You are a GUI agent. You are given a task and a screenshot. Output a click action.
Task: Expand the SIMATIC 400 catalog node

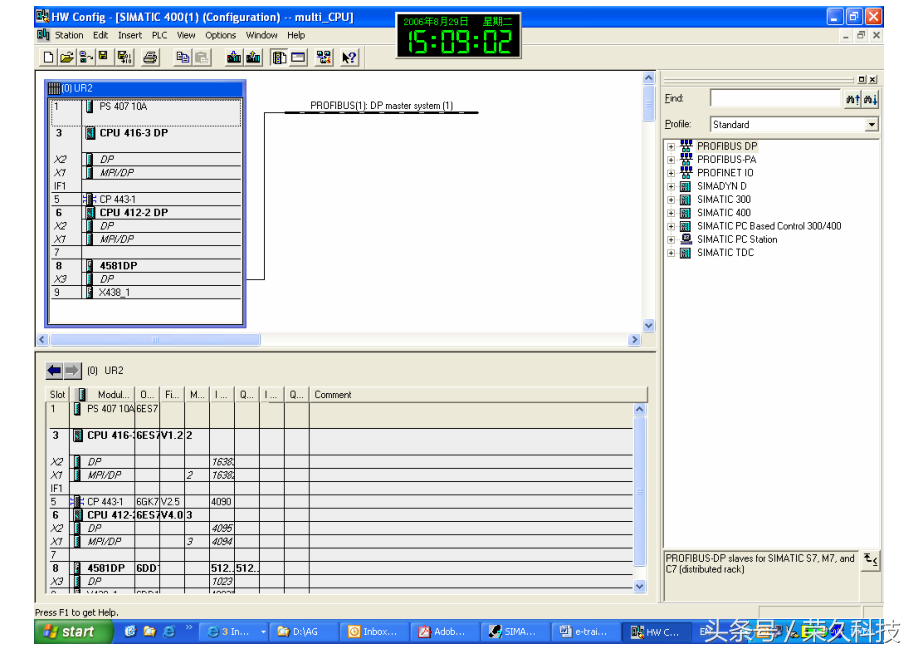[x=671, y=213]
